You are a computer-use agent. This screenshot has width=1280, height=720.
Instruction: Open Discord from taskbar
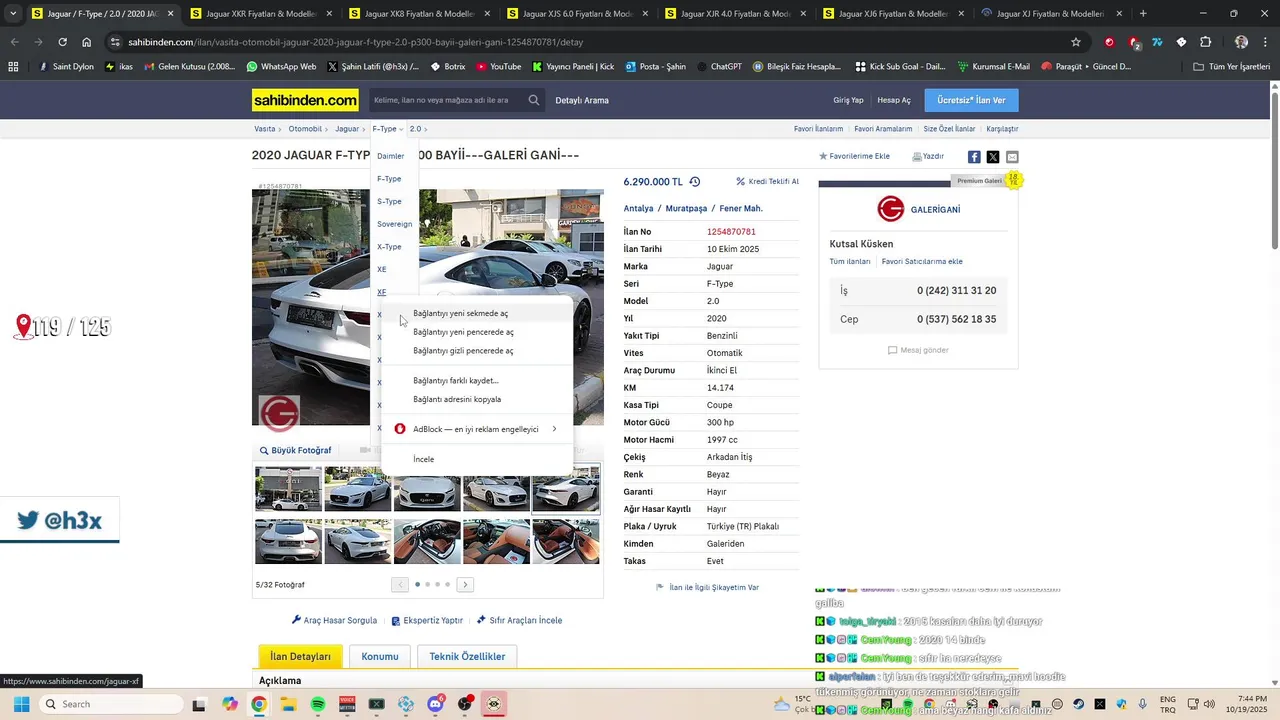435,704
